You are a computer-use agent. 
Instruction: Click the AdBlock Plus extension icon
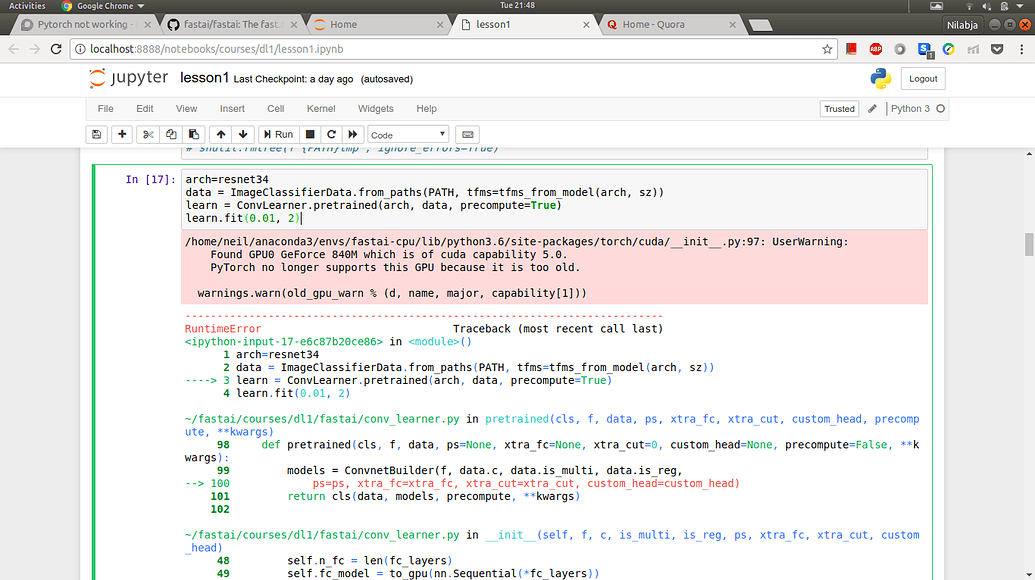[876, 48]
